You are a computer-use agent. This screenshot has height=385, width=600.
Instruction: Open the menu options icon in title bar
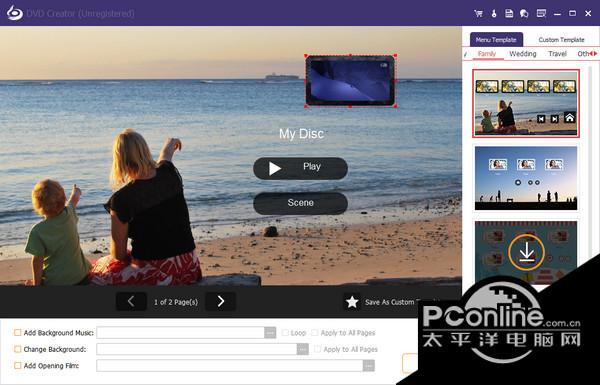pos(541,13)
